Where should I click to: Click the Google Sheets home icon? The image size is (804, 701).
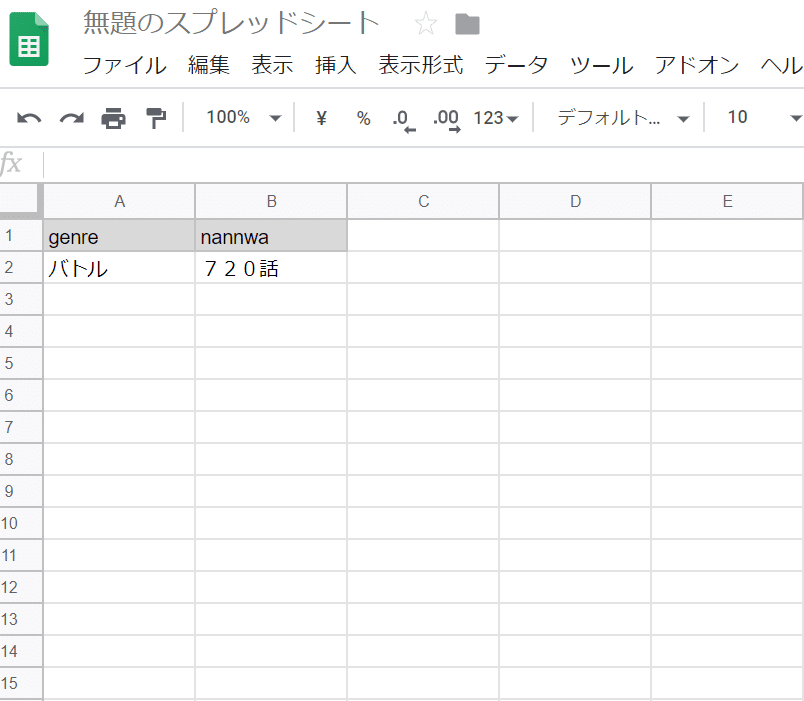(29, 39)
